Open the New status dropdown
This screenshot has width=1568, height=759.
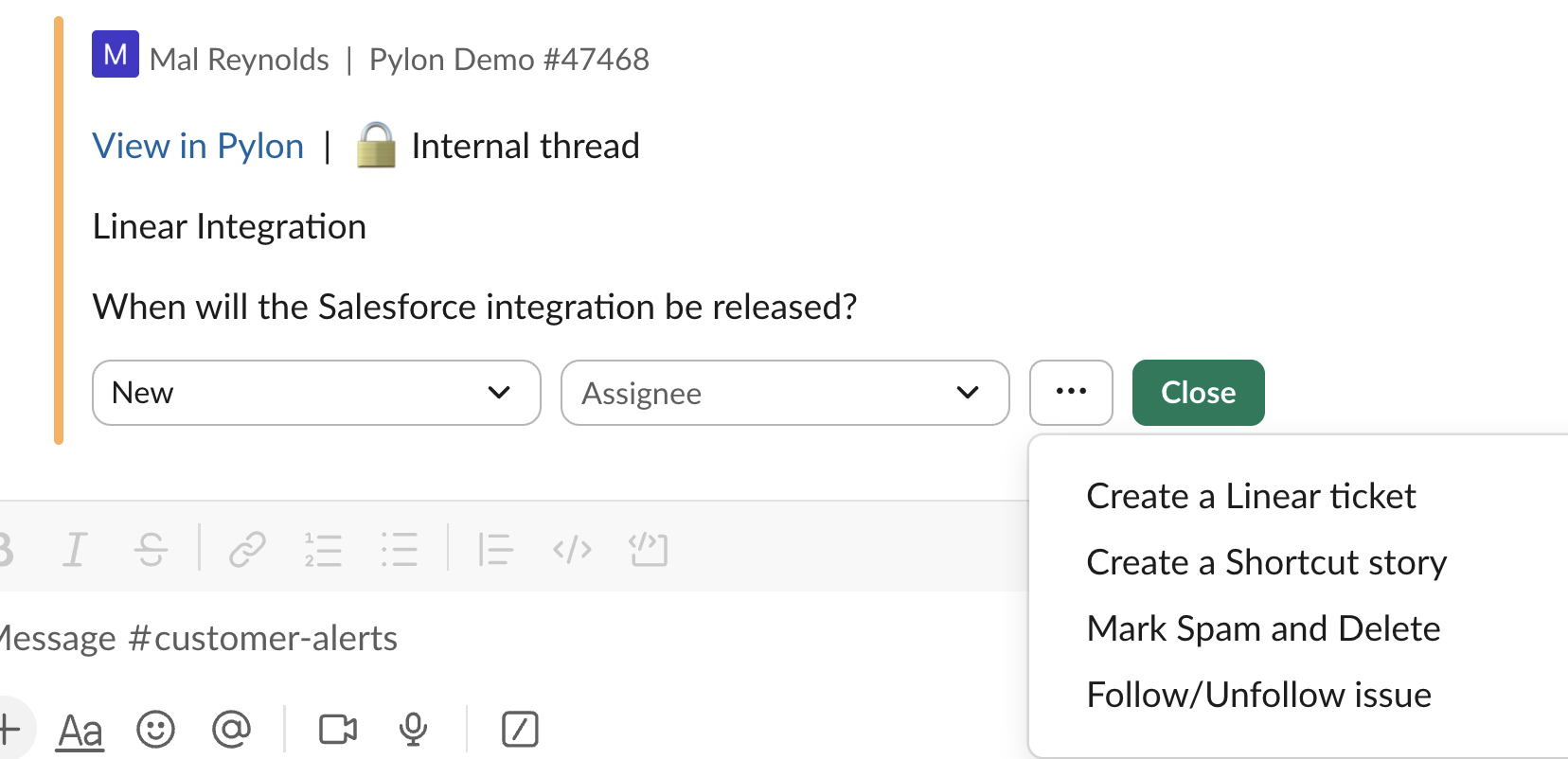(316, 393)
